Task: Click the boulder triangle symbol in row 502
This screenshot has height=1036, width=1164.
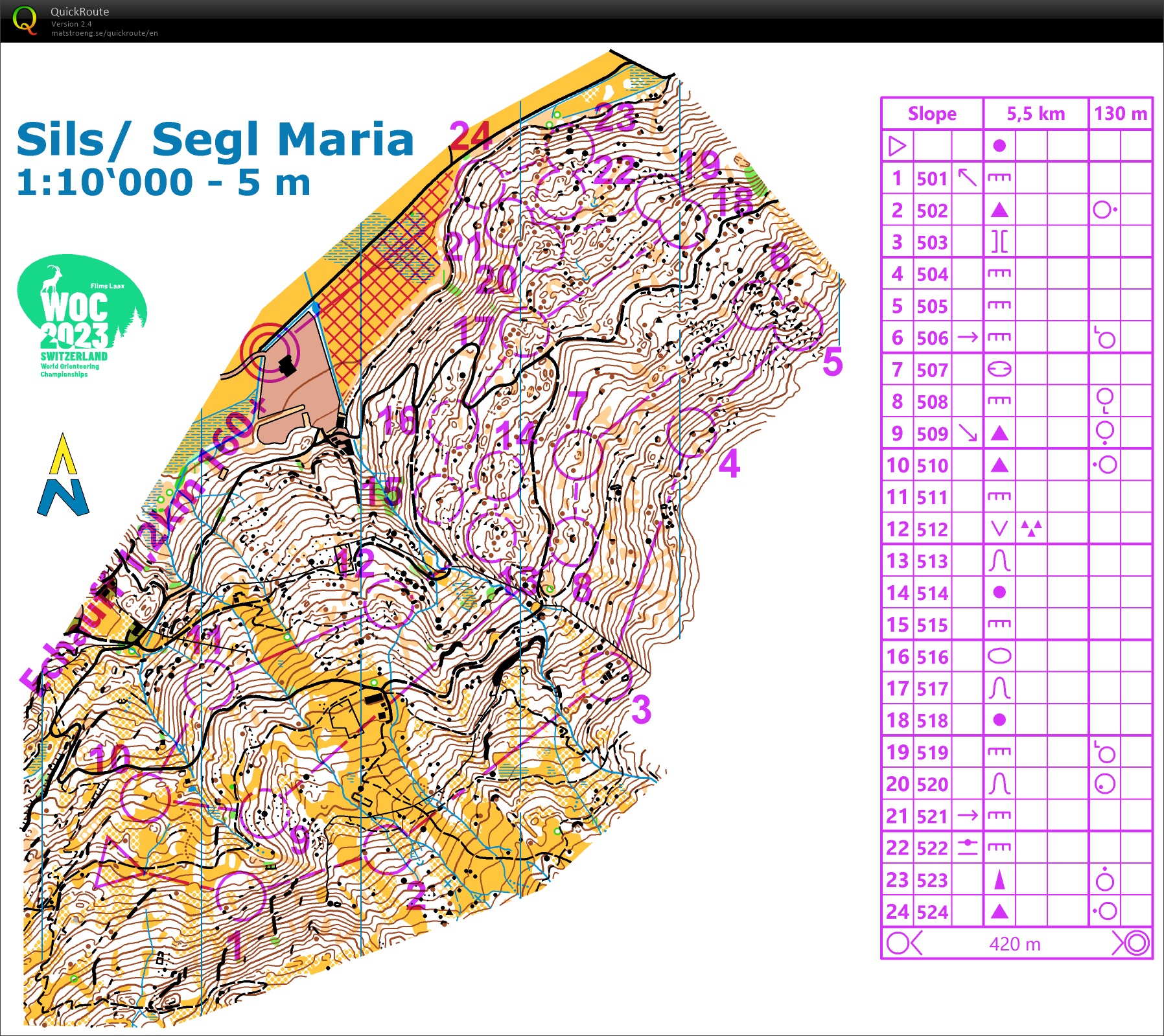Action: point(999,210)
